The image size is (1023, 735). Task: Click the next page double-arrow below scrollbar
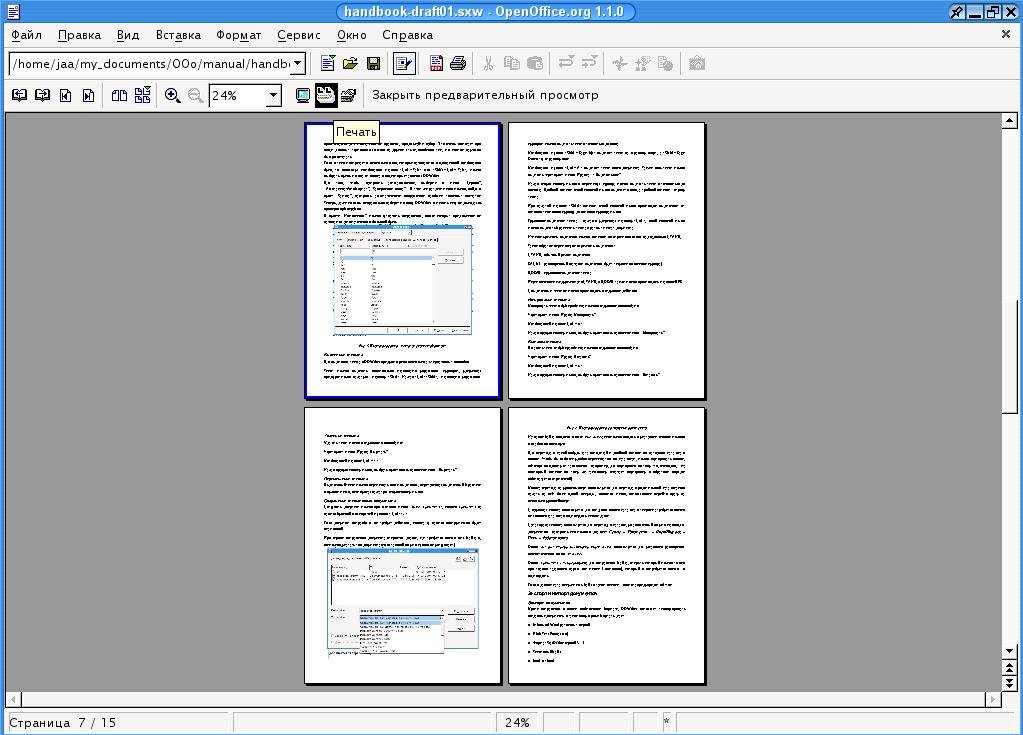[x=1009, y=683]
